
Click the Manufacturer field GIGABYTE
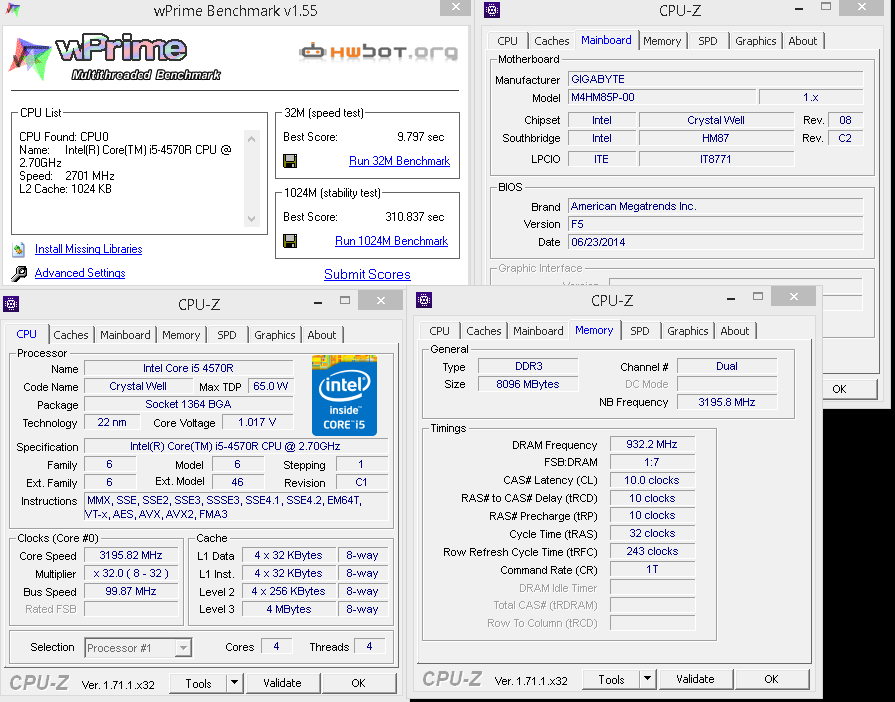pyautogui.click(x=715, y=79)
